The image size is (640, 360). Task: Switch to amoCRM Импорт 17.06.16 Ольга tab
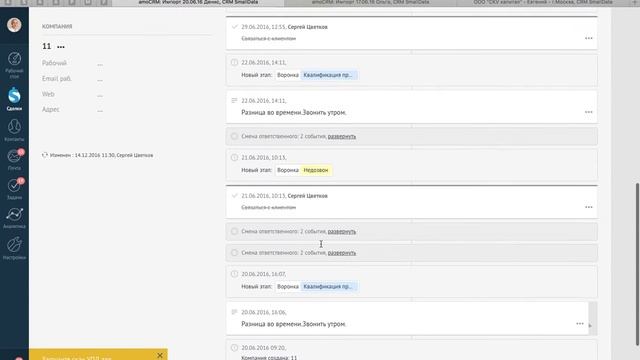pyautogui.click(x=370, y=2)
